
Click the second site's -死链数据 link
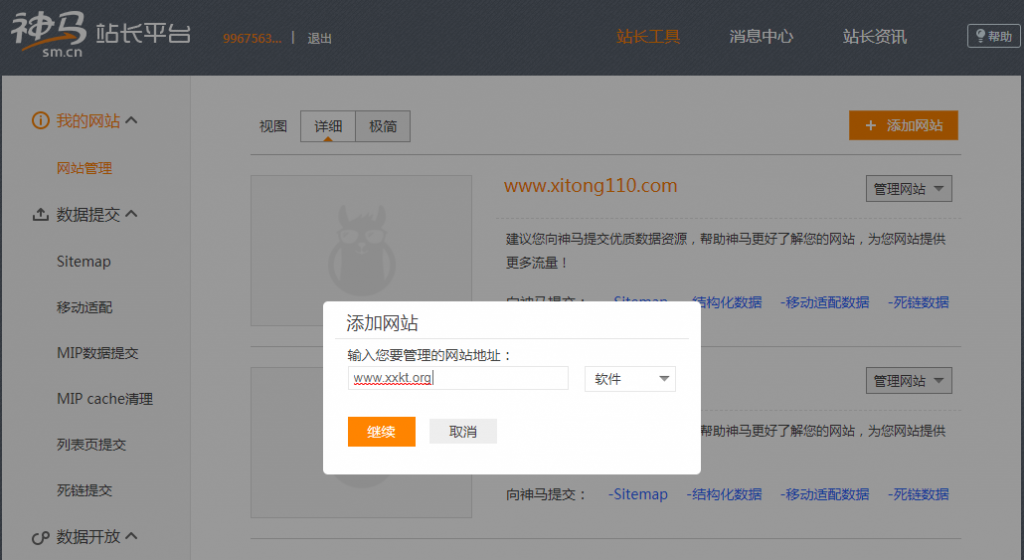point(918,494)
